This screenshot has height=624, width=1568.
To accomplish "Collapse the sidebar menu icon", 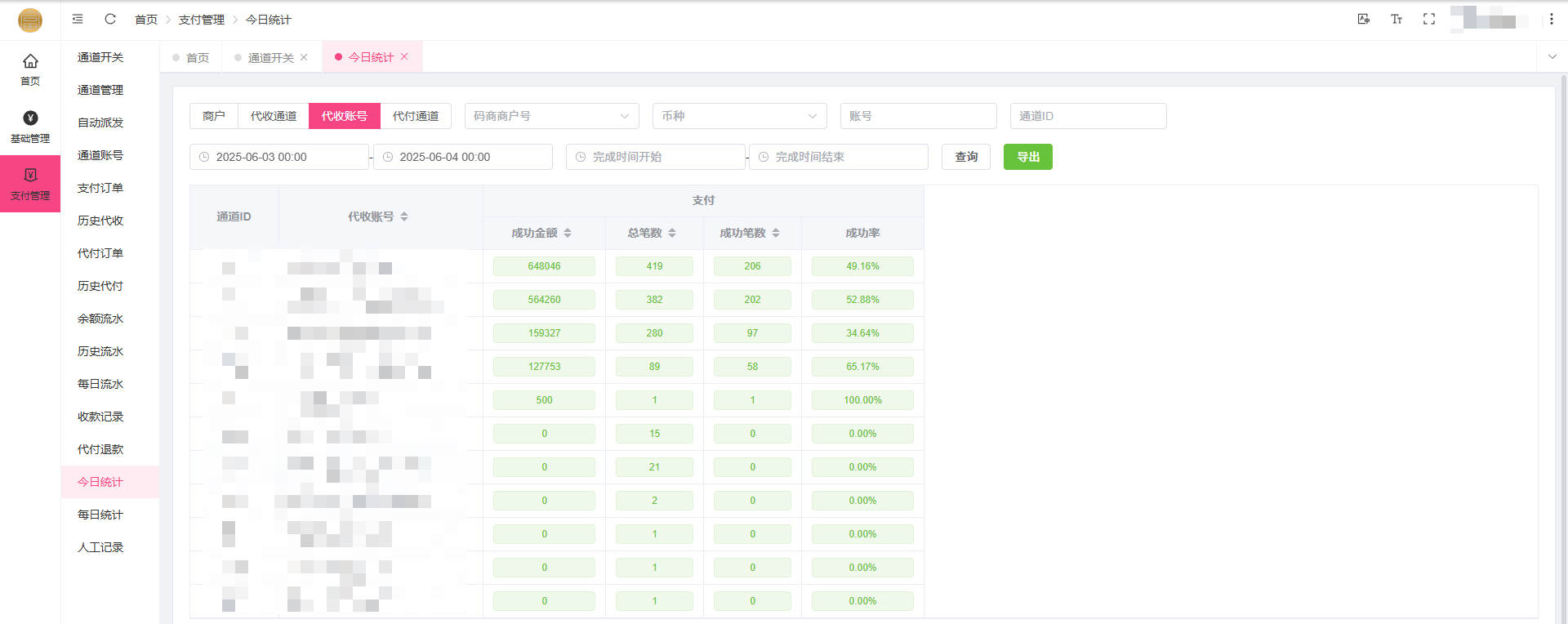I will [x=78, y=19].
